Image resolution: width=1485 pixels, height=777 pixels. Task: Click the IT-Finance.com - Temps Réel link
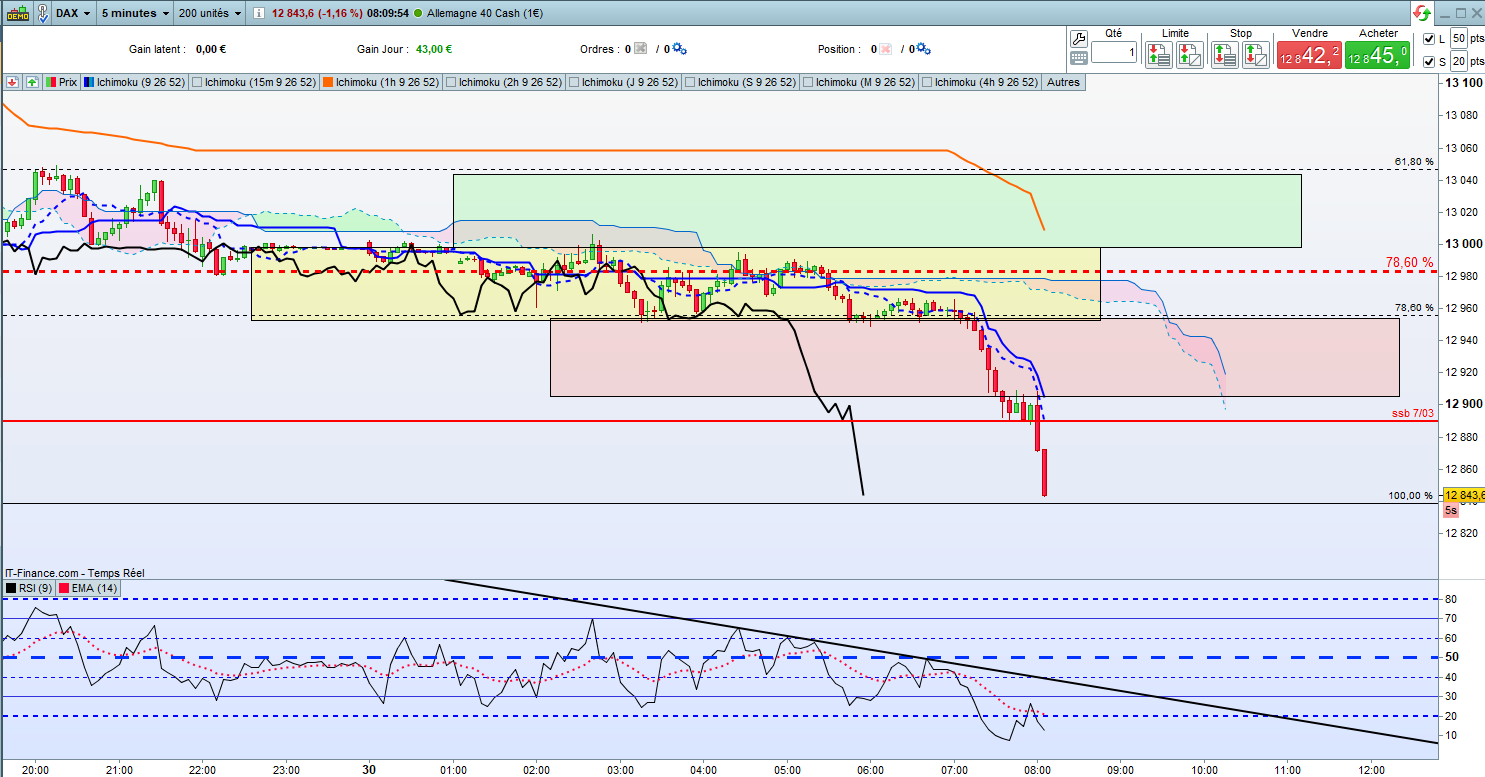[x=75, y=572]
